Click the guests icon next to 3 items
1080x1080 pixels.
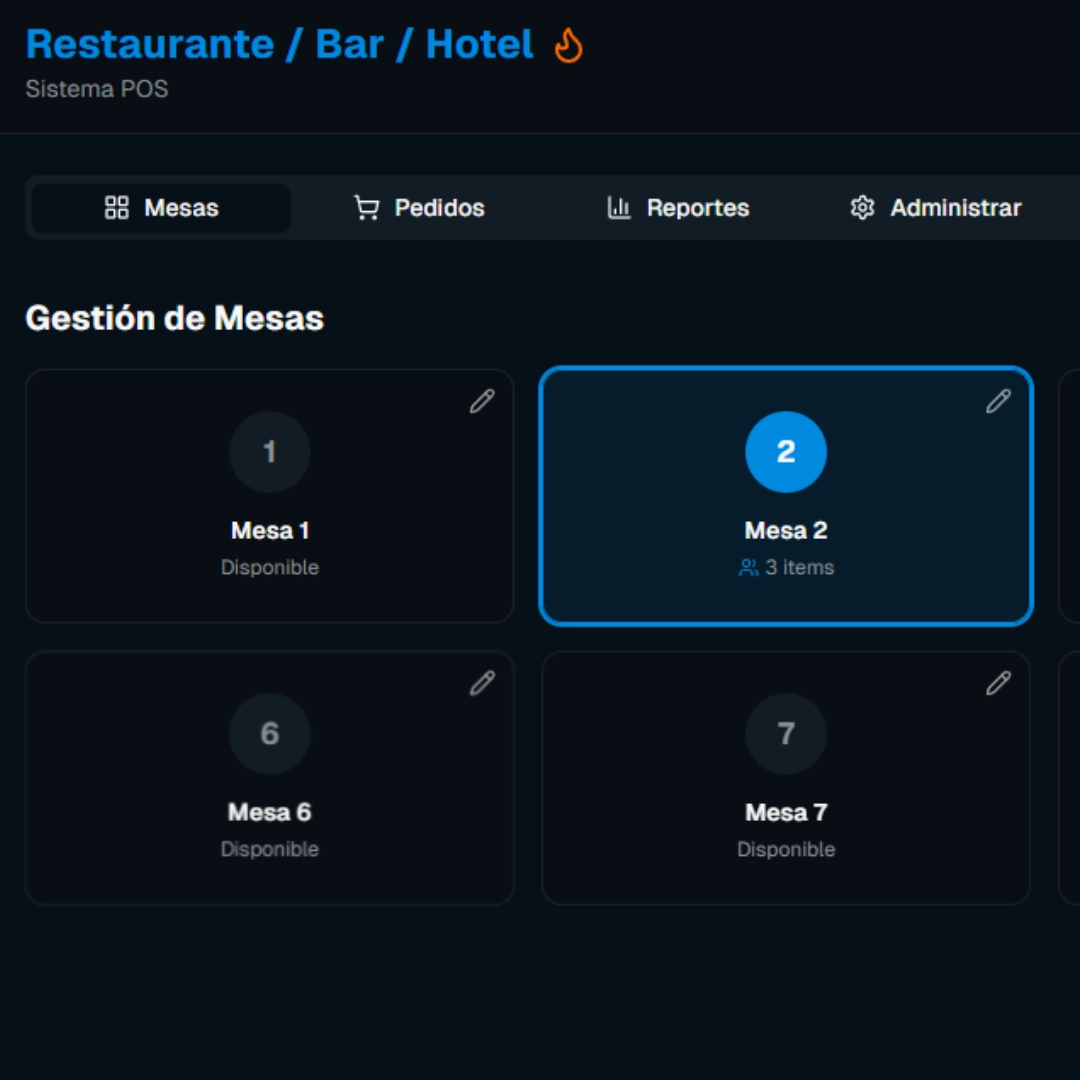pos(746,568)
